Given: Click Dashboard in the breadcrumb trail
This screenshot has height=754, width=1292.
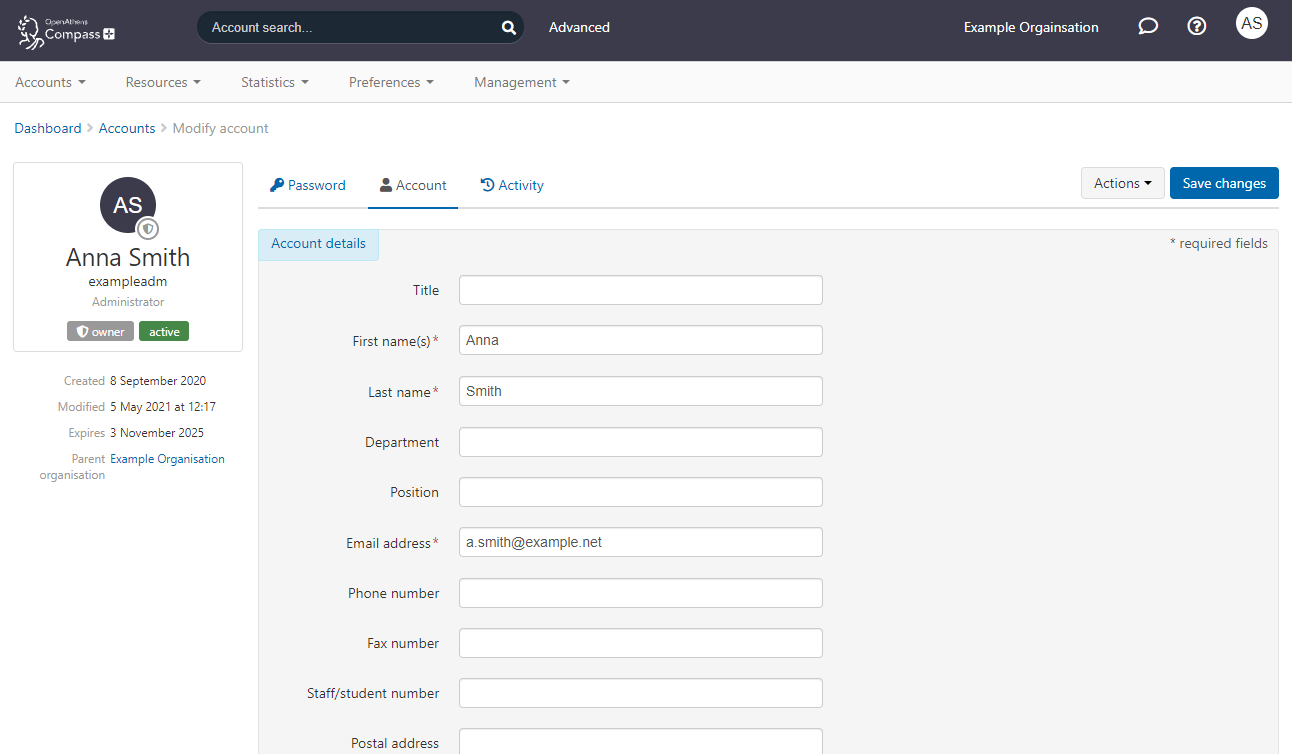Looking at the screenshot, I should (x=48, y=128).
